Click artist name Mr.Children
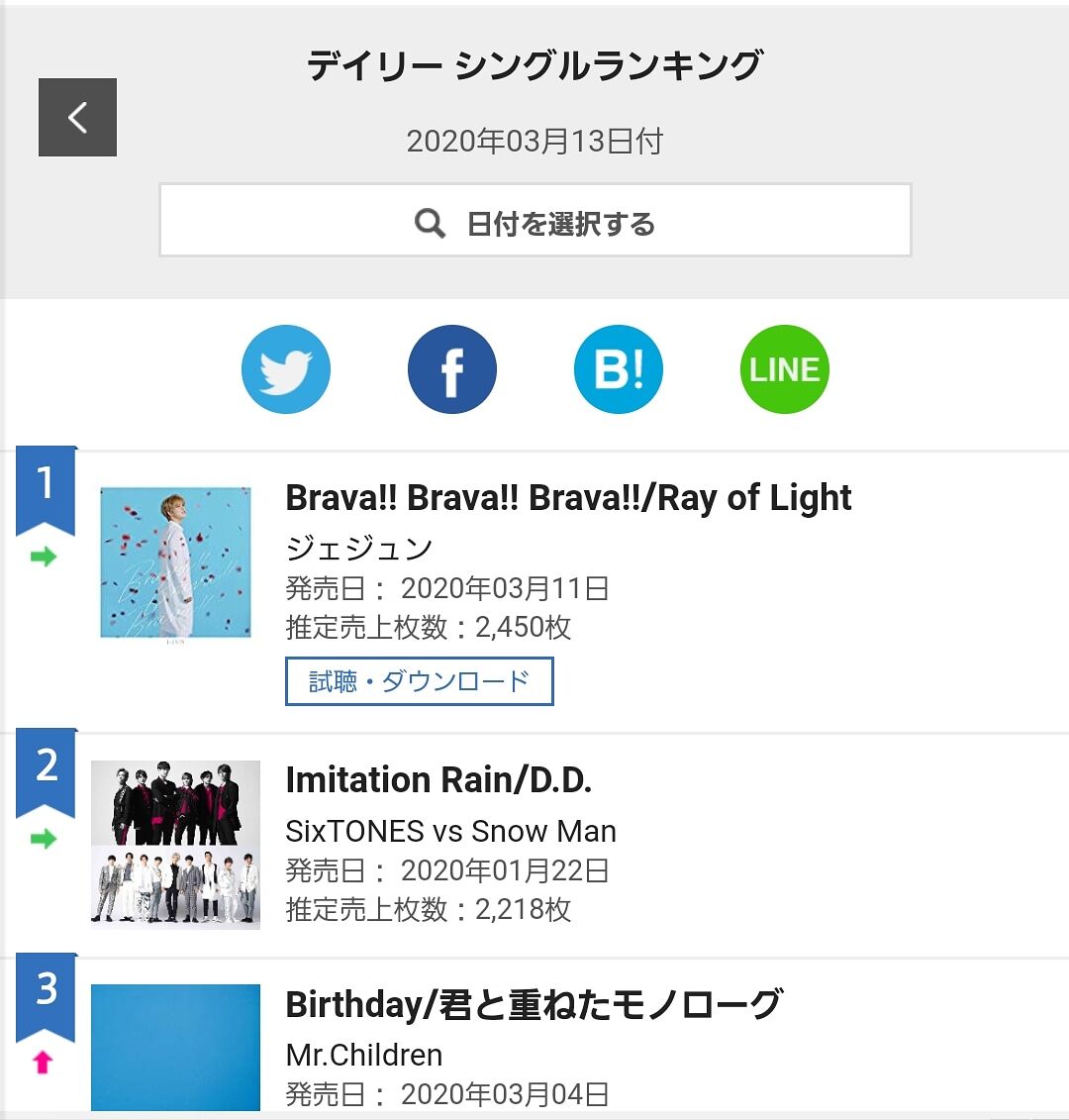The width and height of the screenshot is (1069, 1120). click(x=364, y=1055)
